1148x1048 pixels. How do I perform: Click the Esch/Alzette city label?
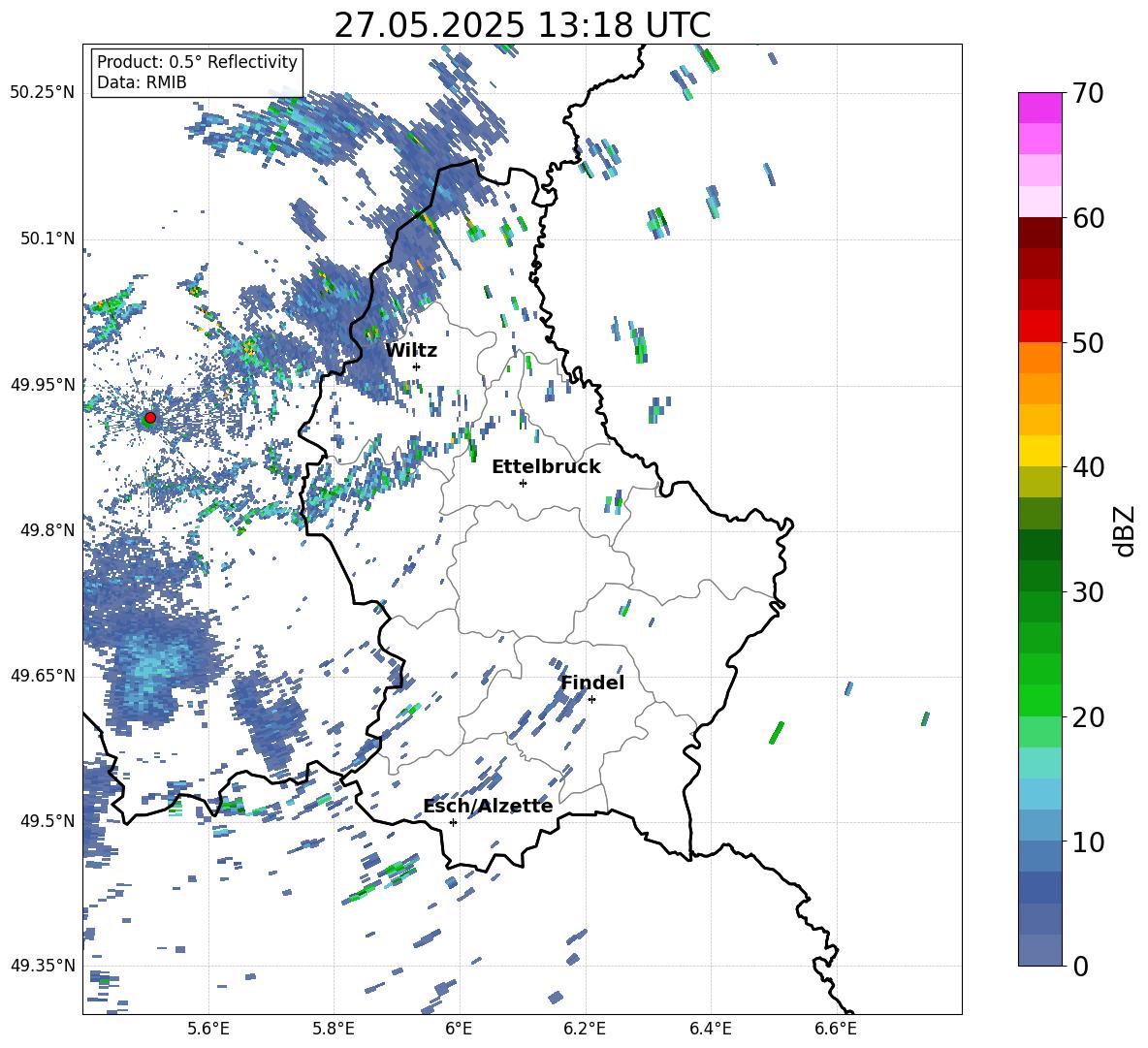coord(488,806)
